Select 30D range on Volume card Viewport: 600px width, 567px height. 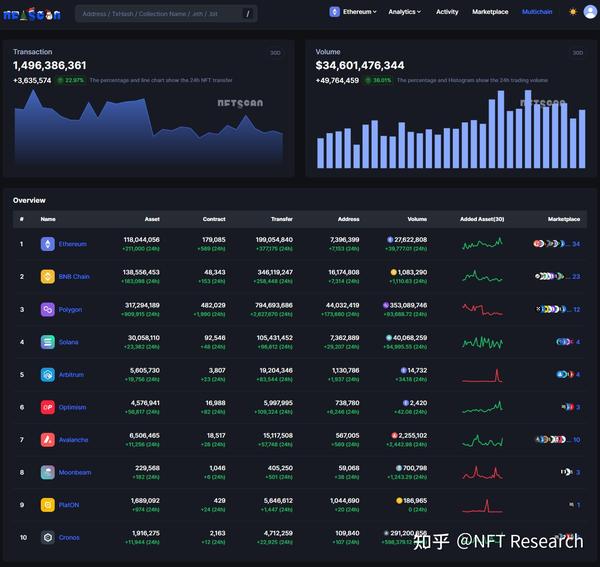(578, 53)
